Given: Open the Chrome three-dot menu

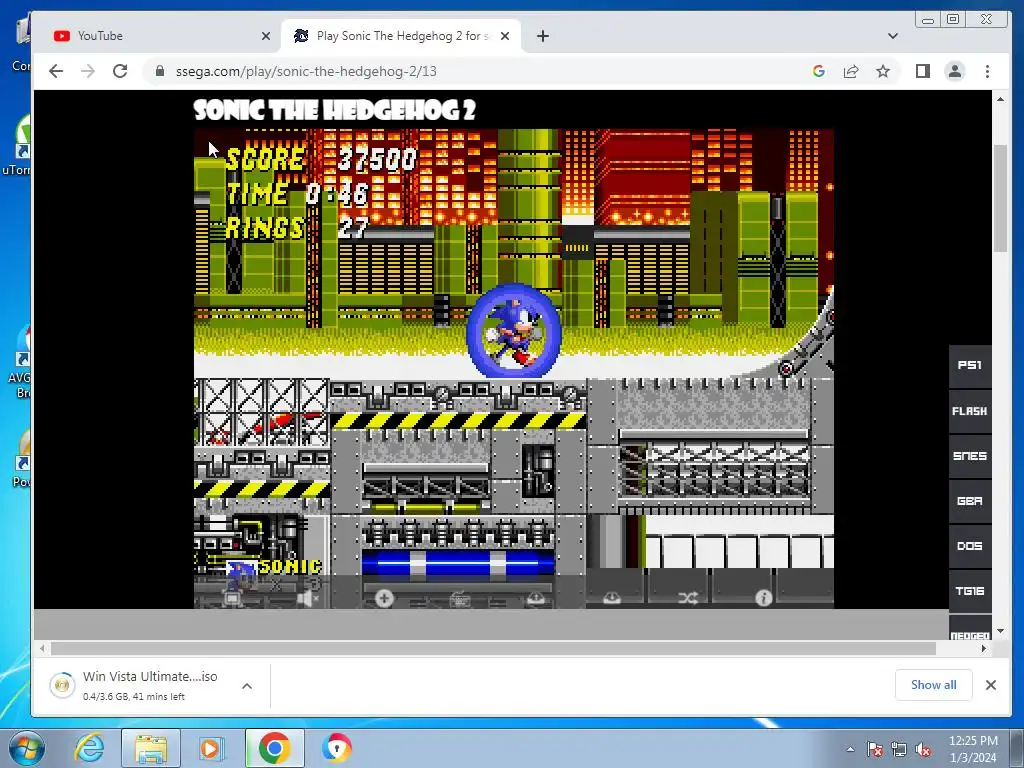Looking at the screenshot, I should [x=987, y=71].
